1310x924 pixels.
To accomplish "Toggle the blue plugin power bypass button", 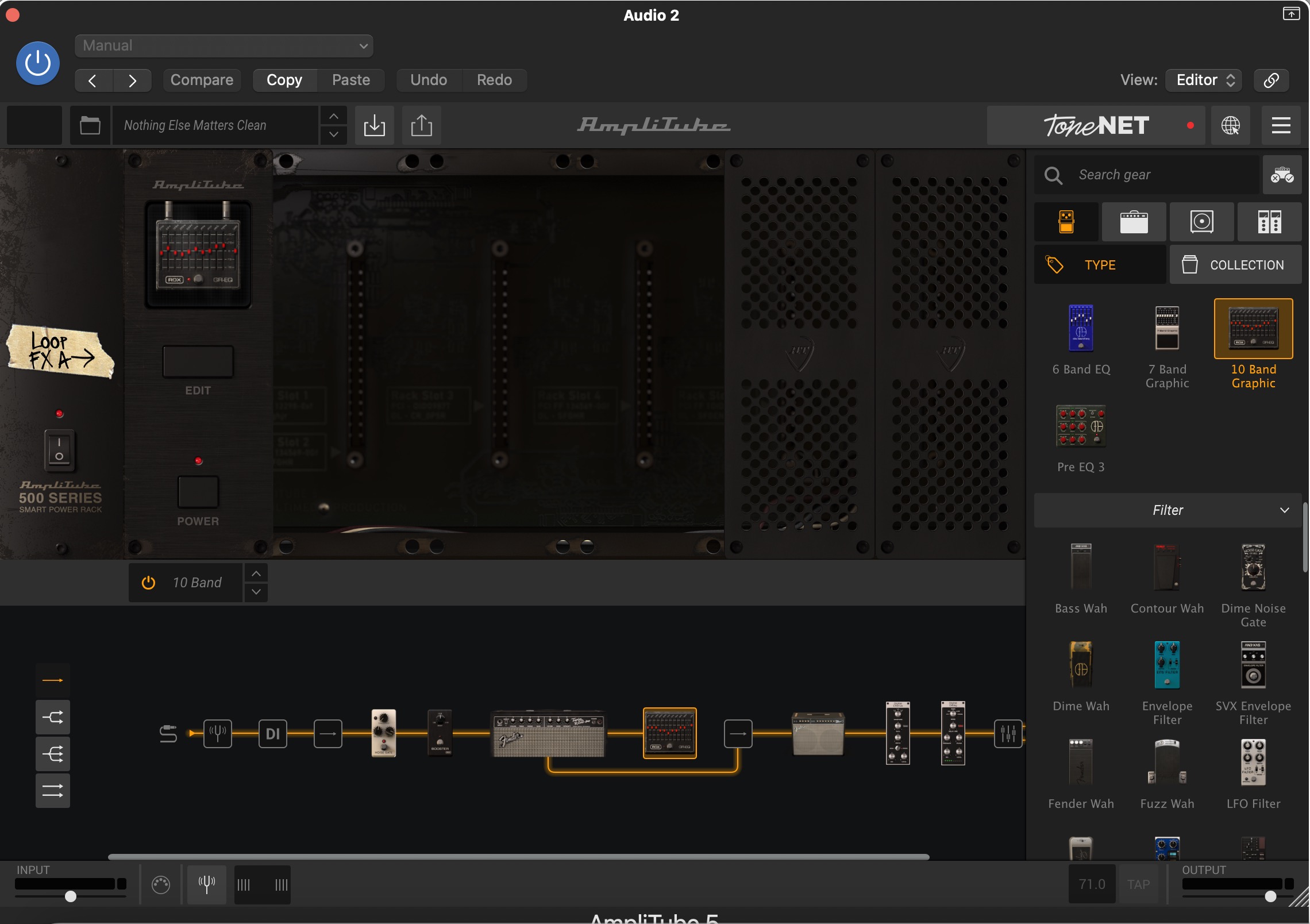I will click(38, 63).
